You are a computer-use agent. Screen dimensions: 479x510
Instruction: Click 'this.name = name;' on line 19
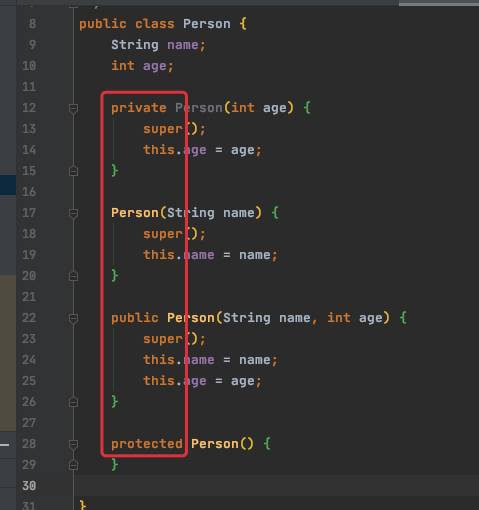(x=210, y=255)
